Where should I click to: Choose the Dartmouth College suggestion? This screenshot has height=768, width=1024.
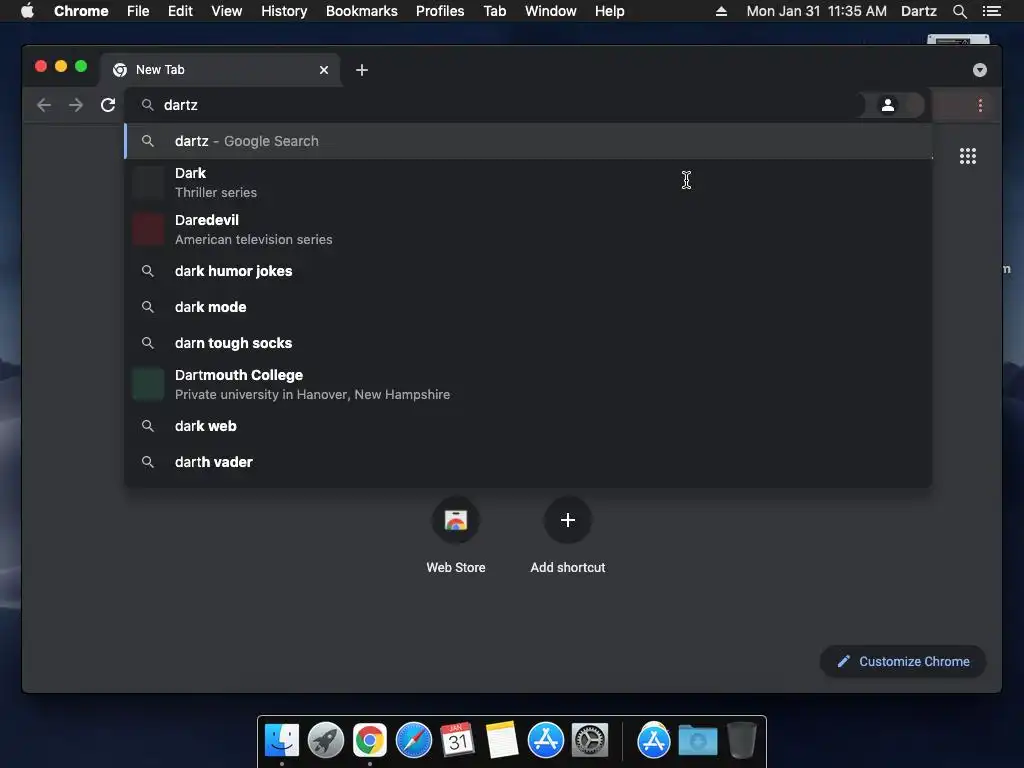(528, 385)
